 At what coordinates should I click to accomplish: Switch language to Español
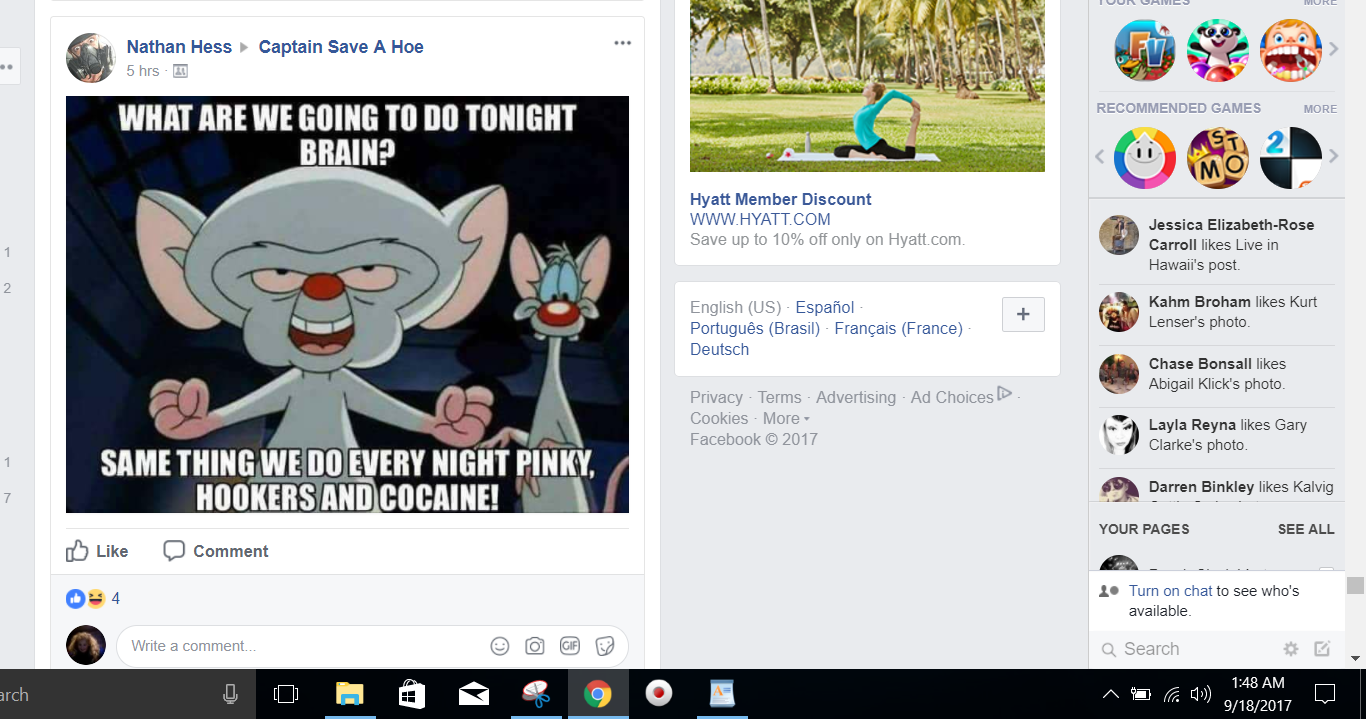click(825, 307)
